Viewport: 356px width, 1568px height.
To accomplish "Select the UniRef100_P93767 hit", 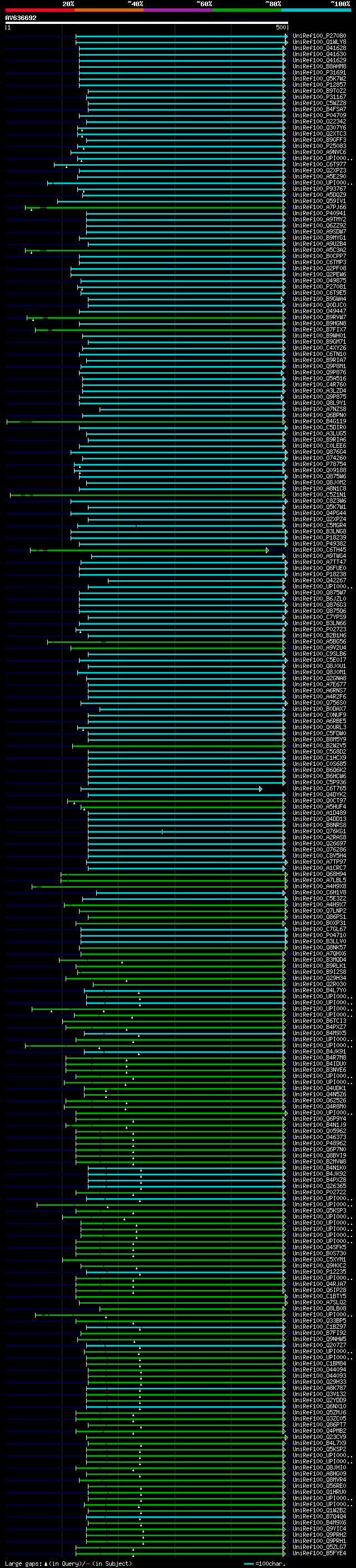I will point(319,189).
